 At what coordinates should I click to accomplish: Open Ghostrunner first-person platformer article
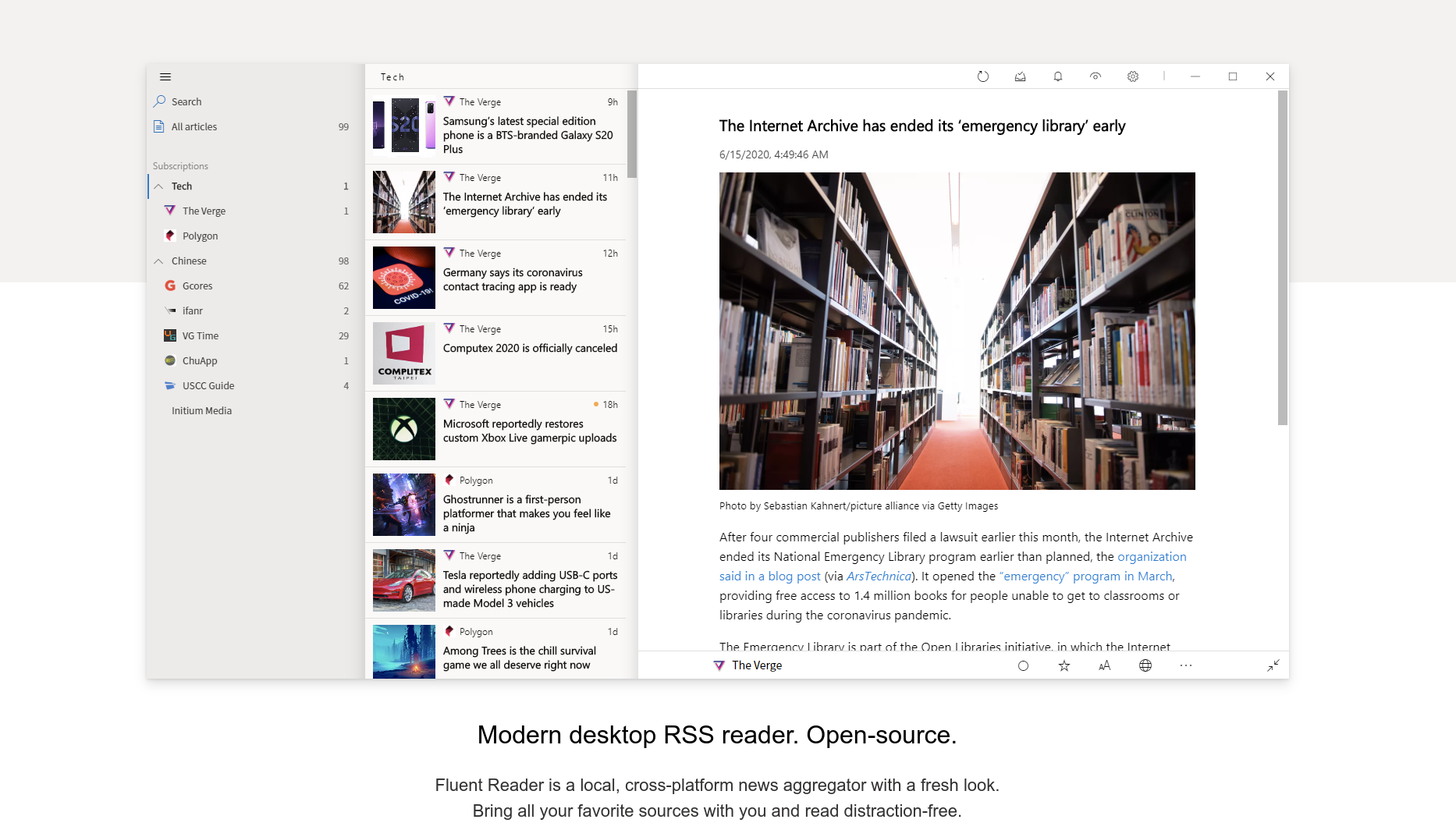(496, 505)
